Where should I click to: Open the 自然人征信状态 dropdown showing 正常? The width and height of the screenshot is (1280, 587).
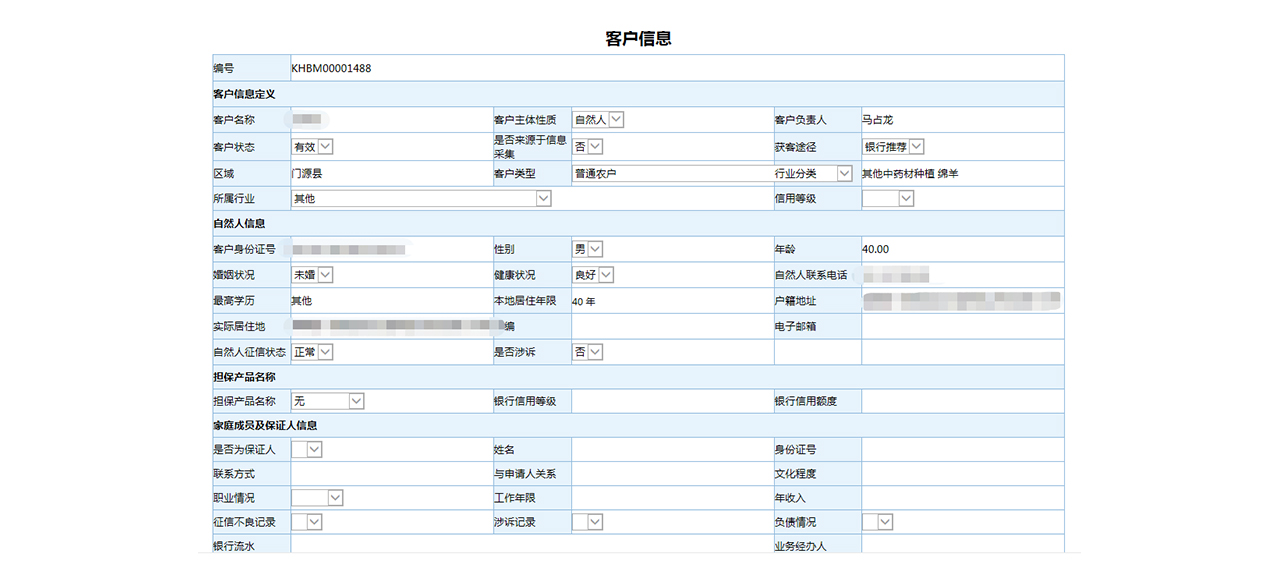312,352
